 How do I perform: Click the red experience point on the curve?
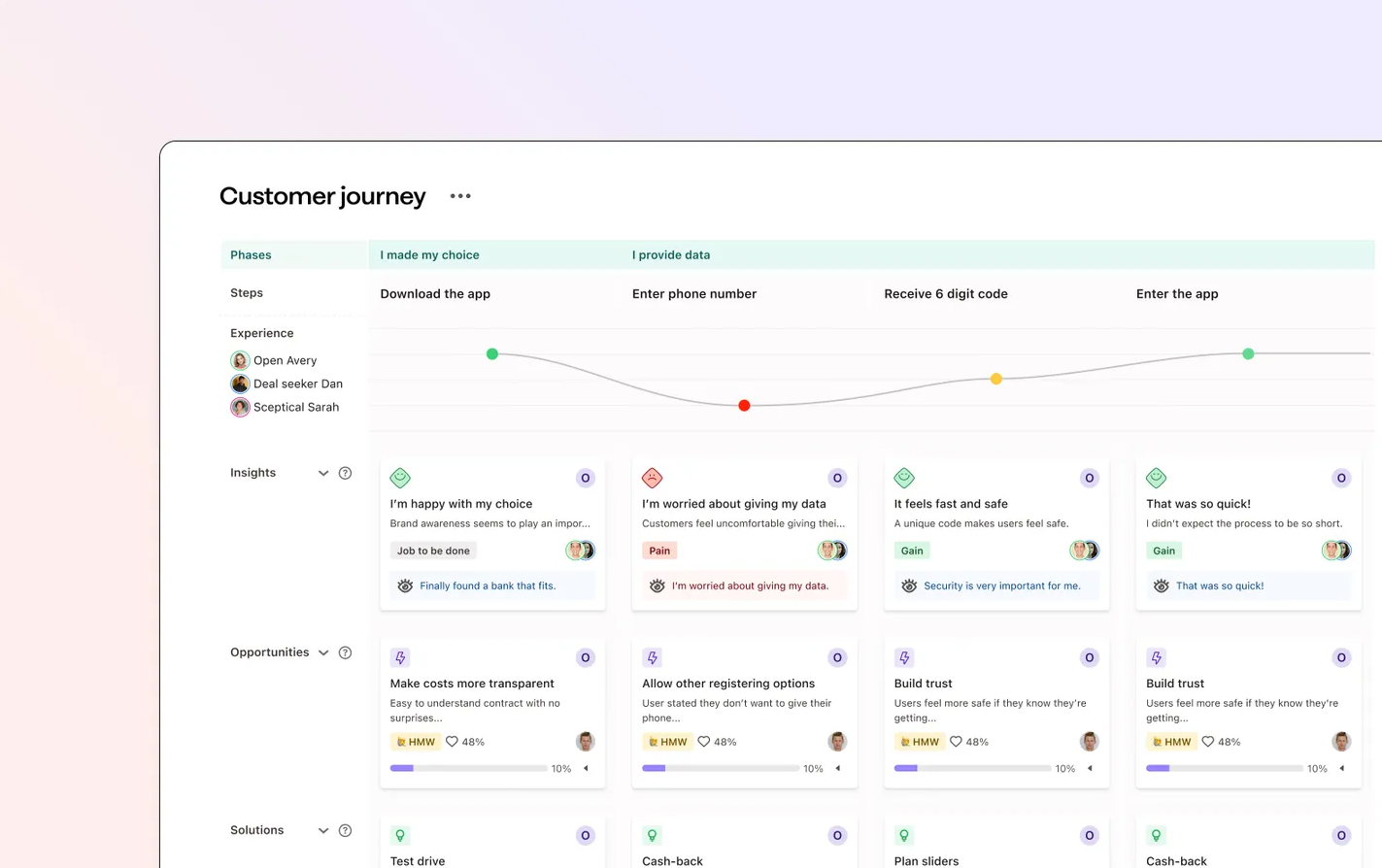click(x=744, y=406)
